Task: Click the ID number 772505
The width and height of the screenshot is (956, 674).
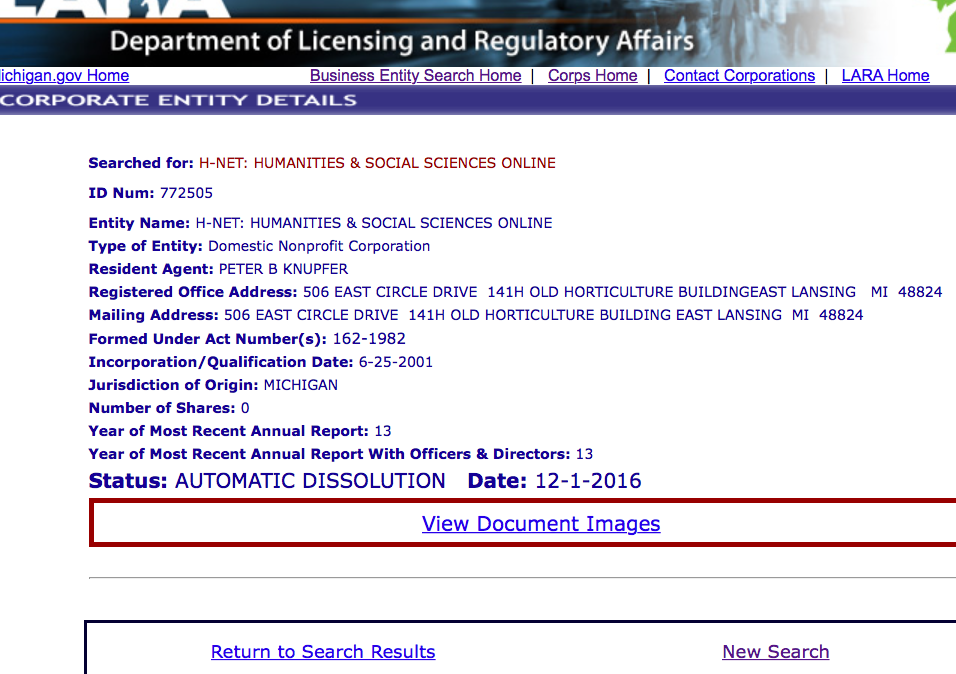Action: (186, 193)
